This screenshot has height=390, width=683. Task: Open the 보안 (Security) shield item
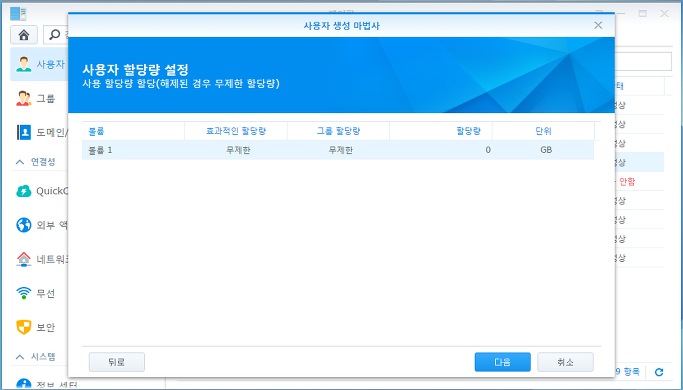click(39, 327)
